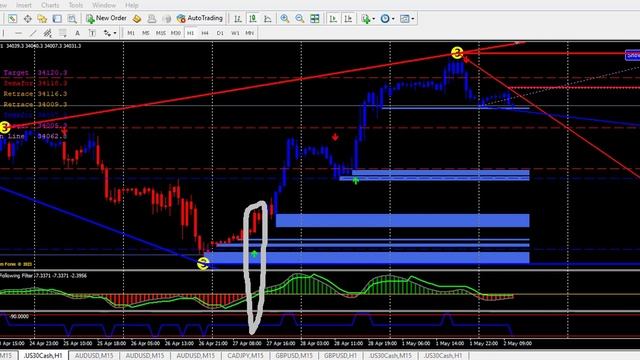Select the text 'A' drawing tool
640x360 pixels.
pos(77,33)
